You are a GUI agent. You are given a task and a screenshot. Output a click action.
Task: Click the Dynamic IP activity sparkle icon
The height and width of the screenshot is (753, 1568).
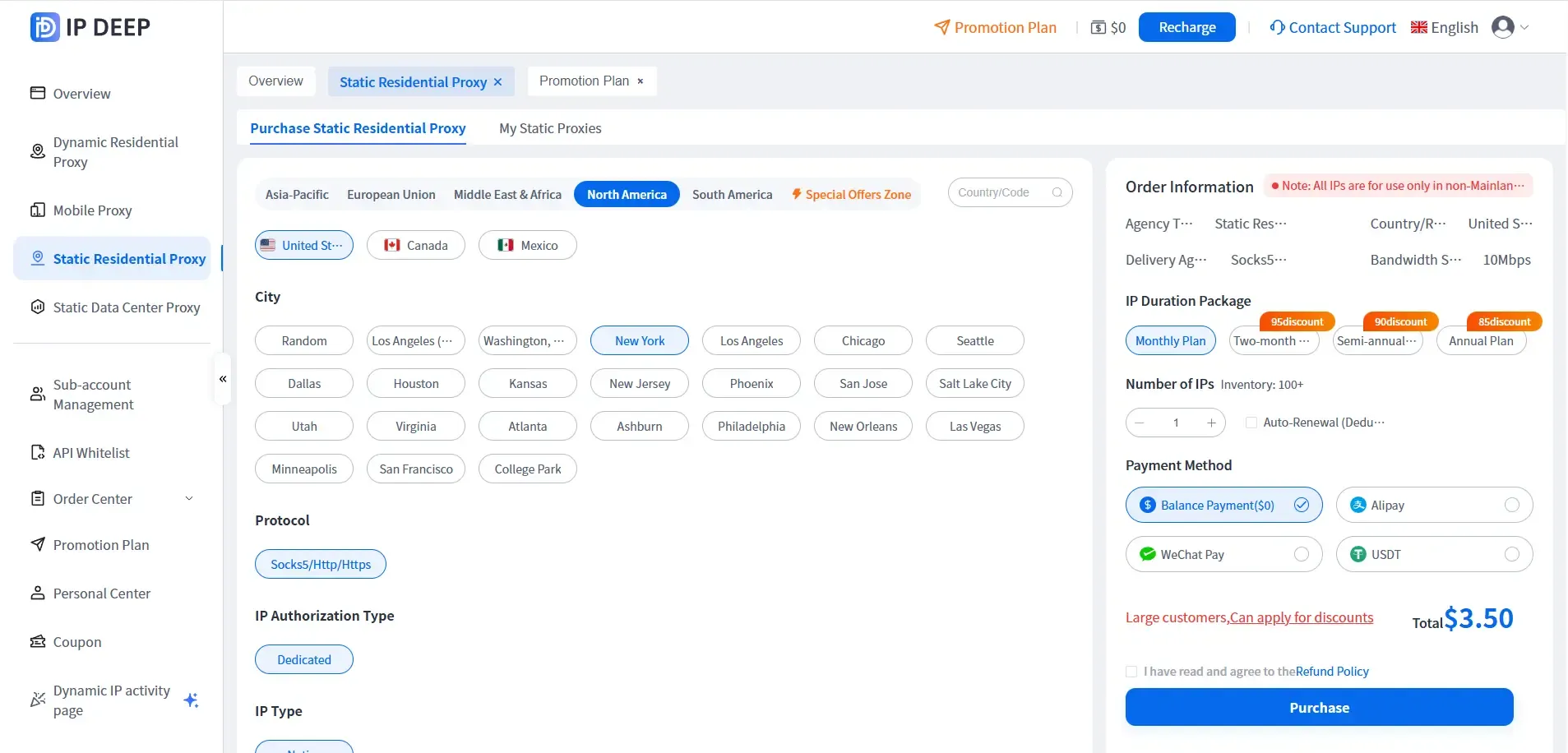point(192,700)
